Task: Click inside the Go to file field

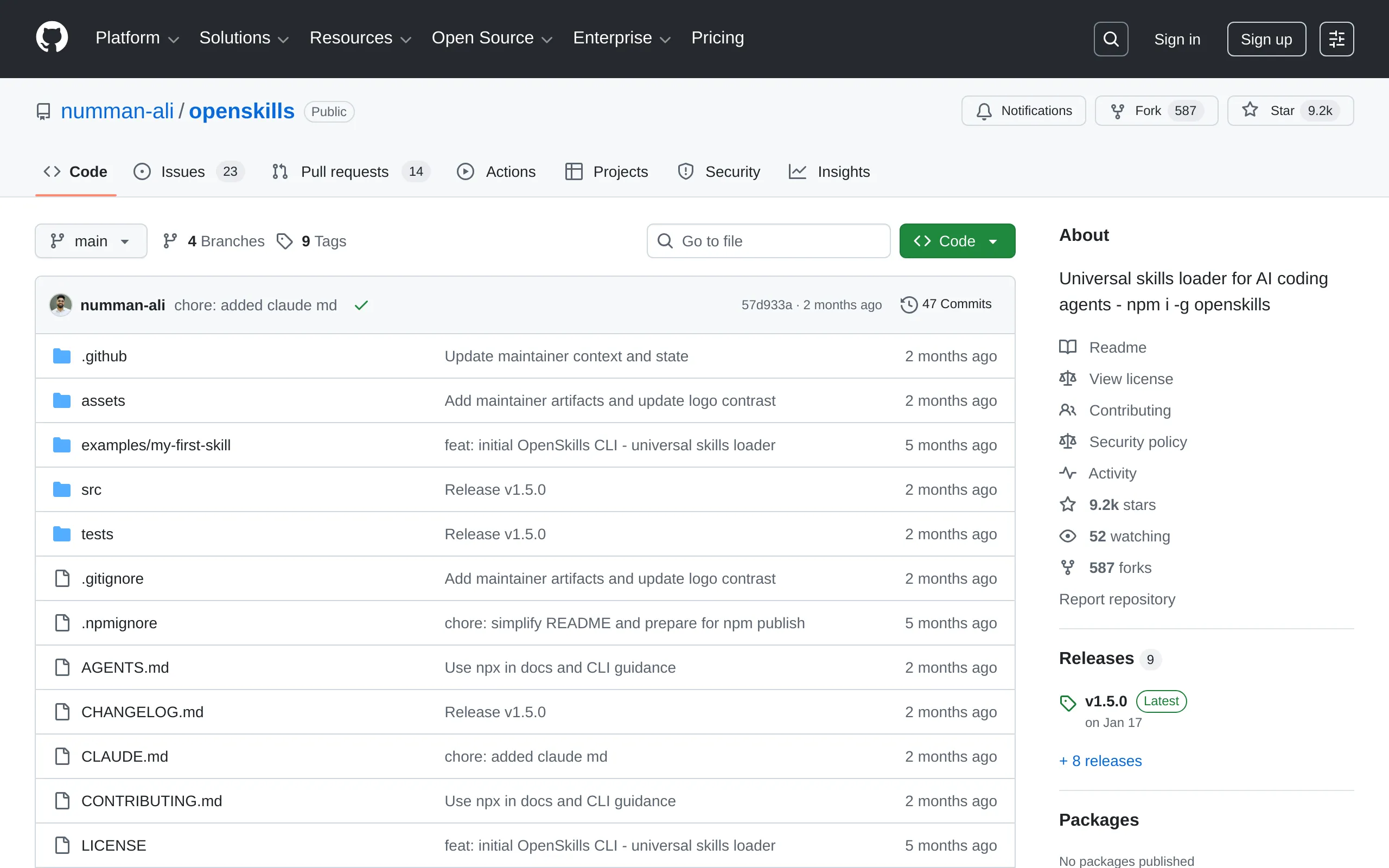Action: [x=768, y=240]
